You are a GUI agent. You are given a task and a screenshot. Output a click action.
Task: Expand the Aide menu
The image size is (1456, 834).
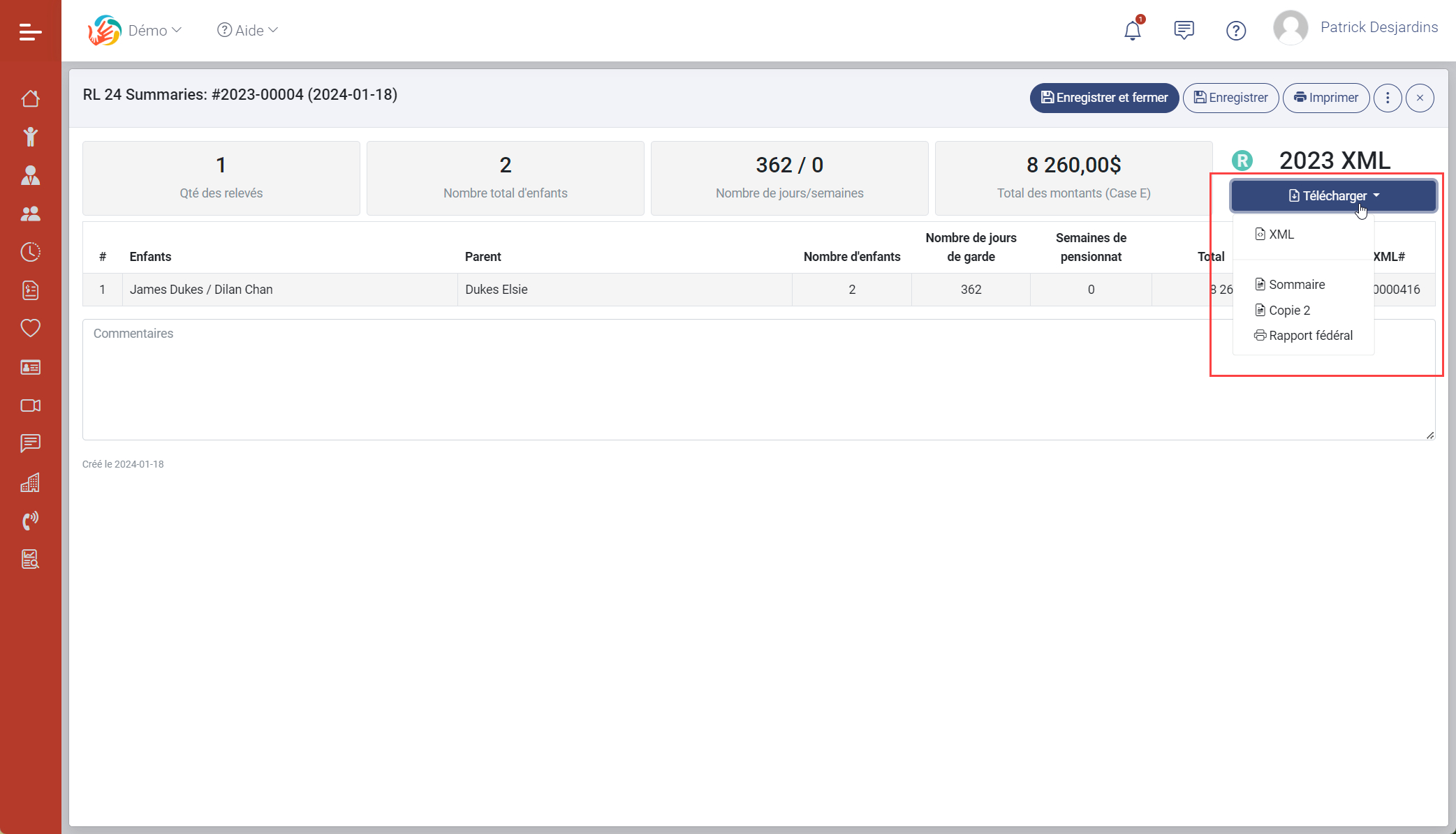click(x=248, y=30)
